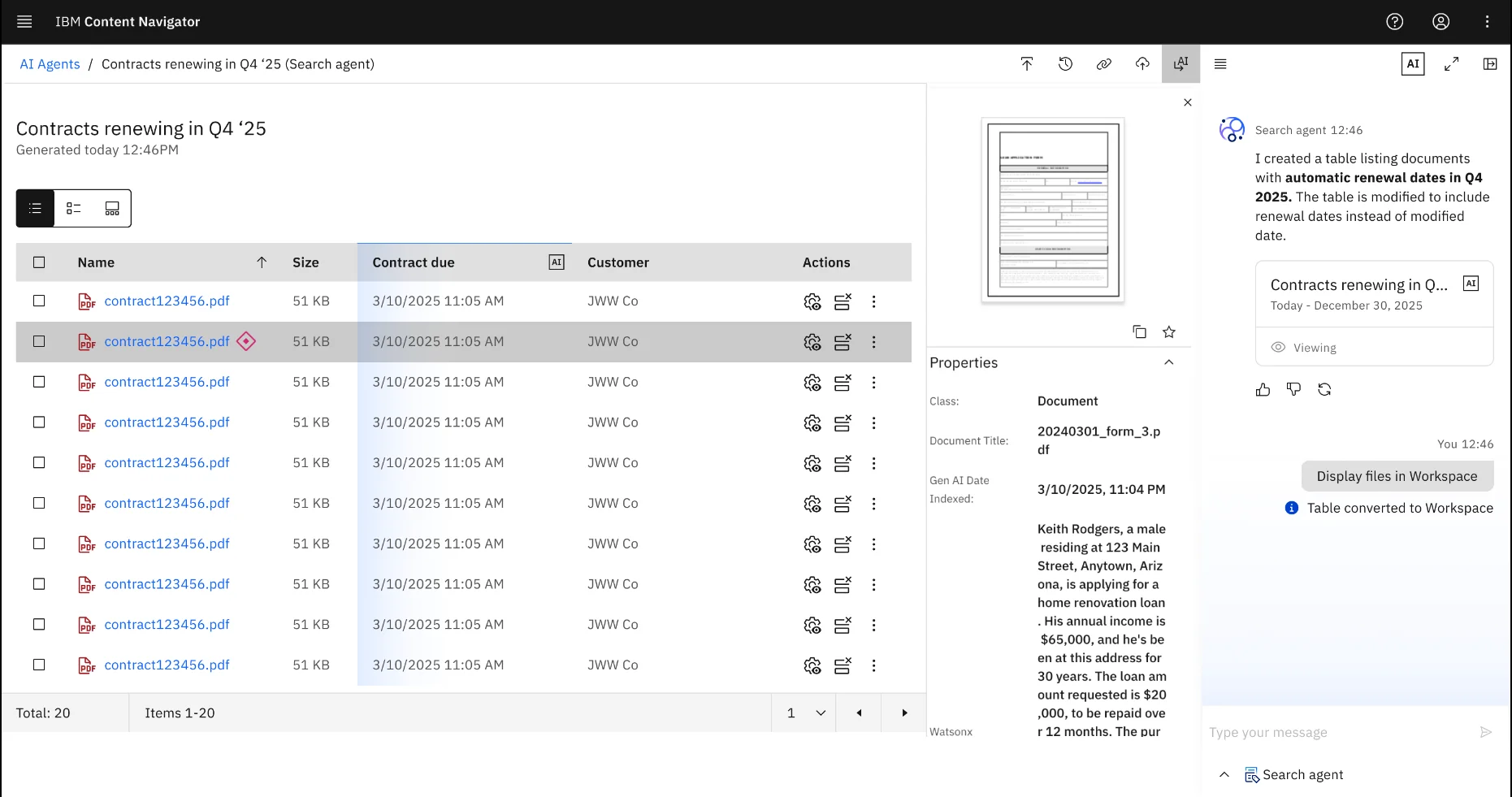Click the AI Agents breadcrumb link
Image resolution: width=1512 pixels, height=797 pixels.
point(50,64)
